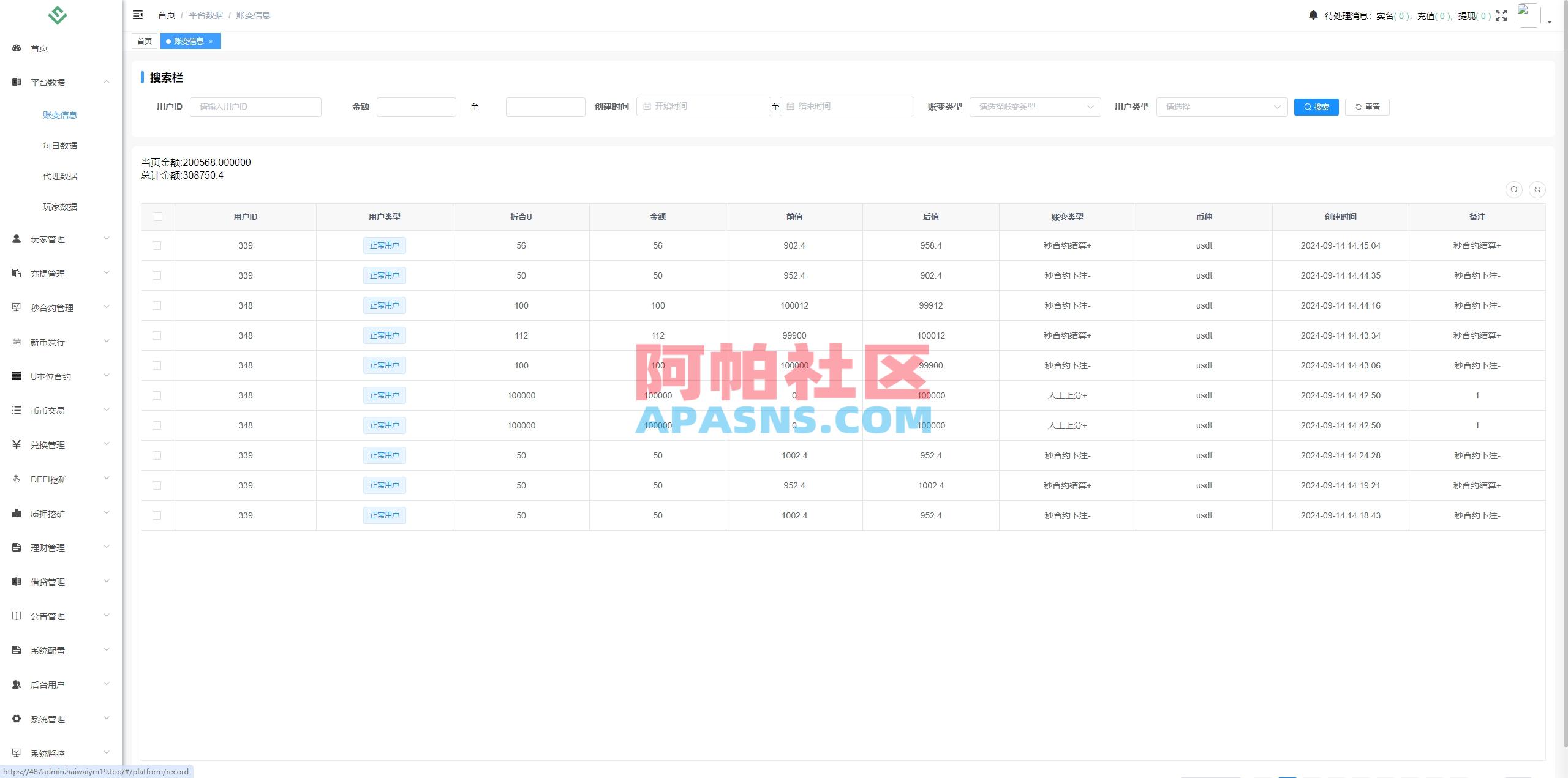Open the 用户类型 dropdown
Viewport: 1568px width, 778px height.
click(1221, 107)
